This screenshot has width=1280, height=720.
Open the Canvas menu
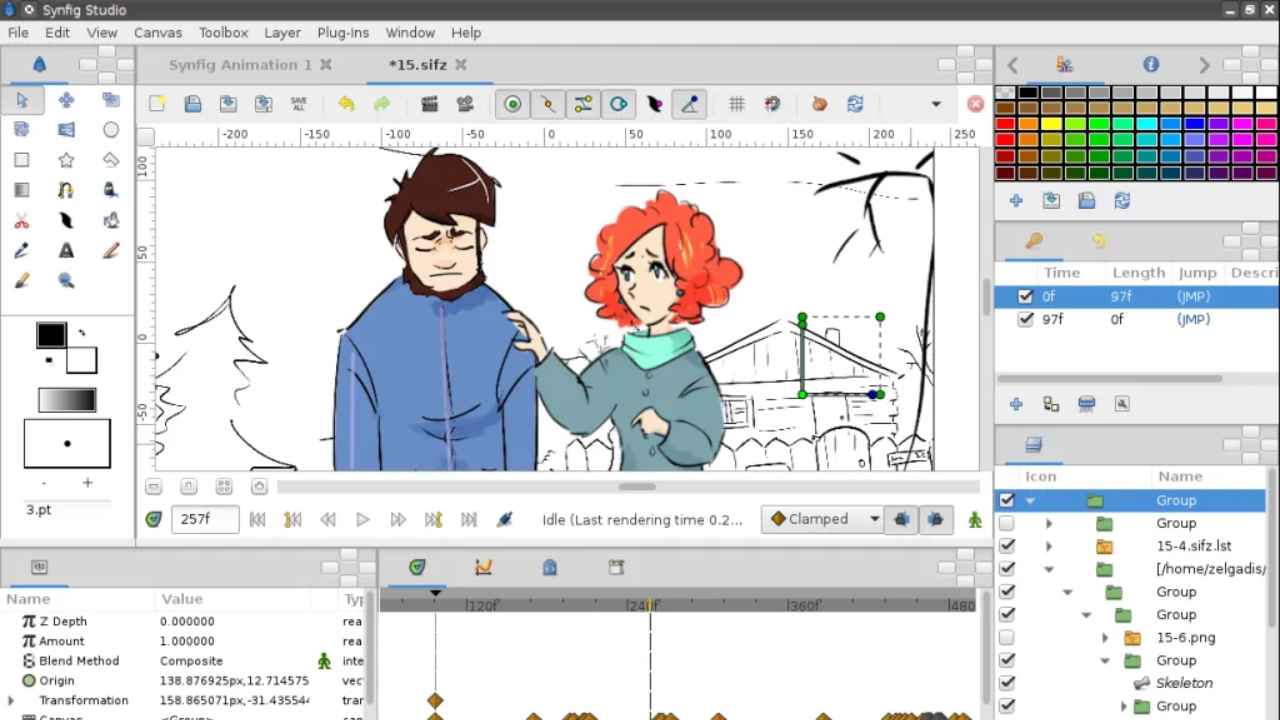click(158, 32)
